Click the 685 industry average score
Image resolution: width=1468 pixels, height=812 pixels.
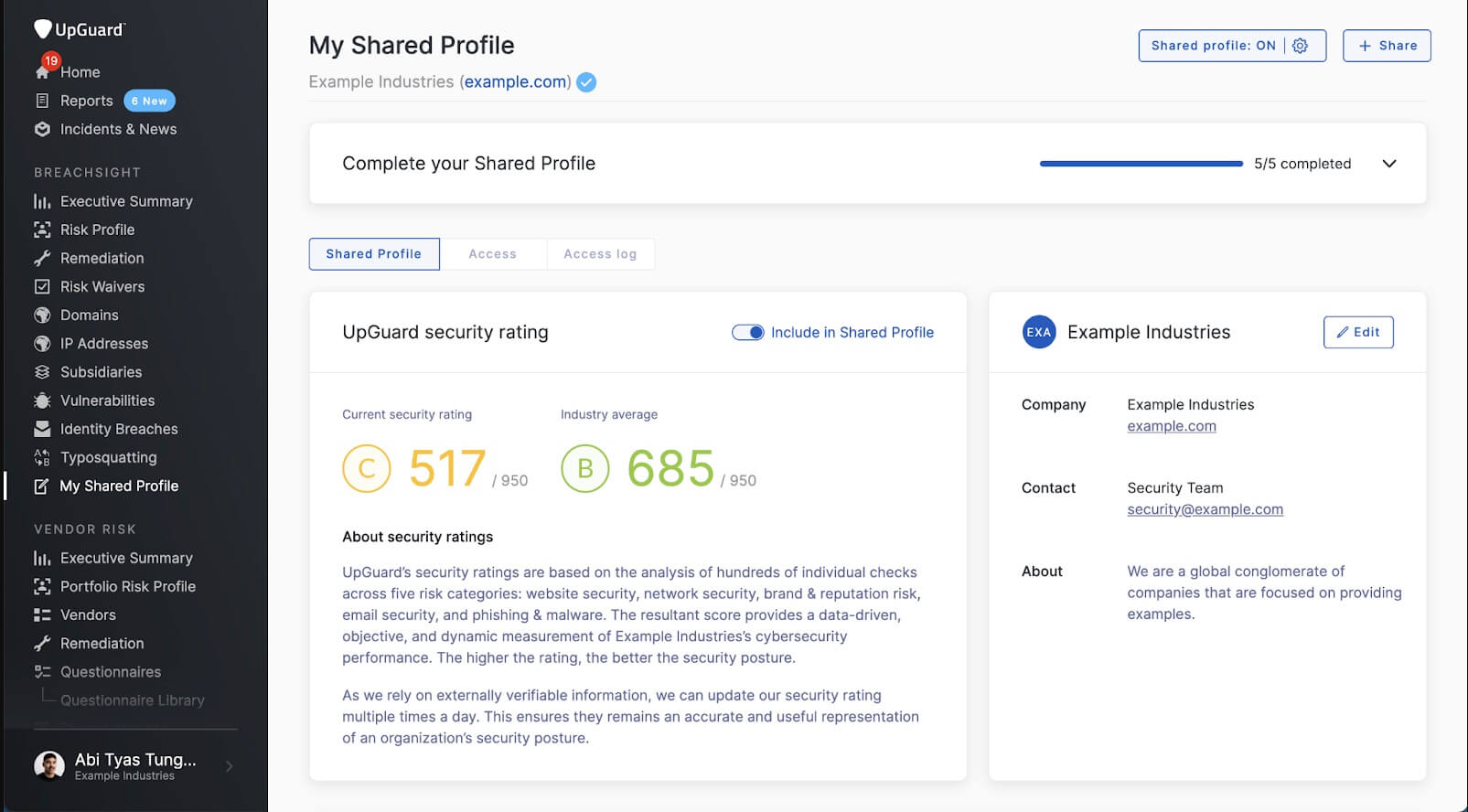pos(670,468)
